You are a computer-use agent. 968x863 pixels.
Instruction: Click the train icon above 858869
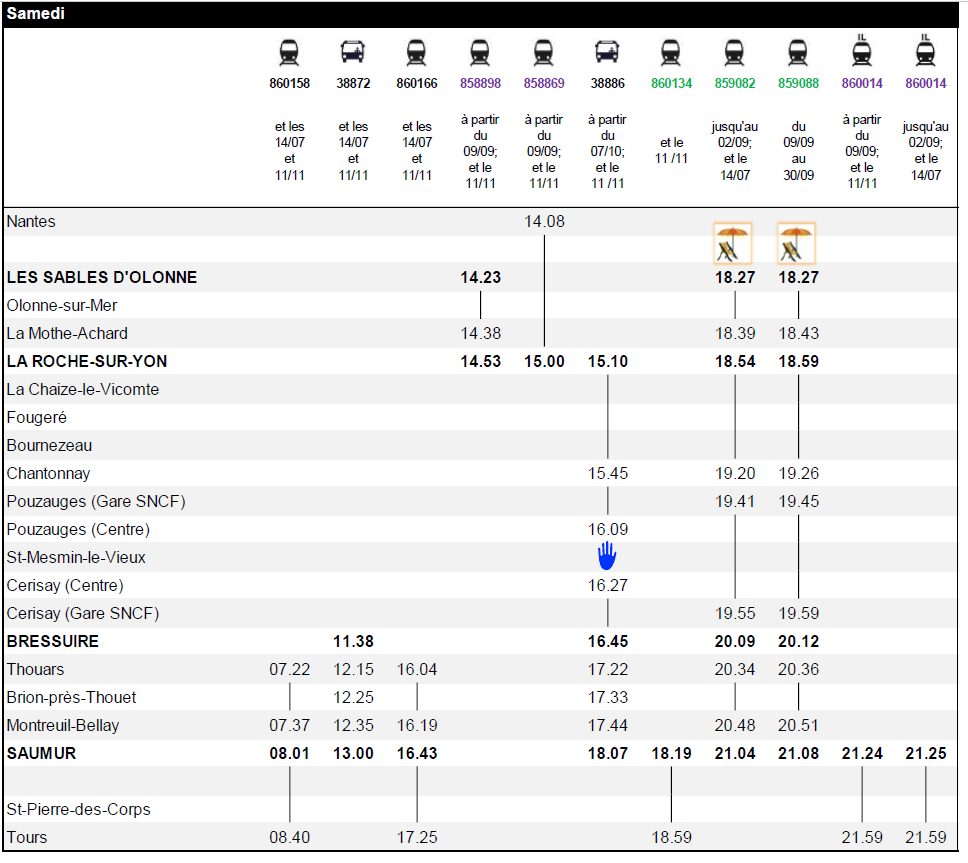(x=544, y=52)
